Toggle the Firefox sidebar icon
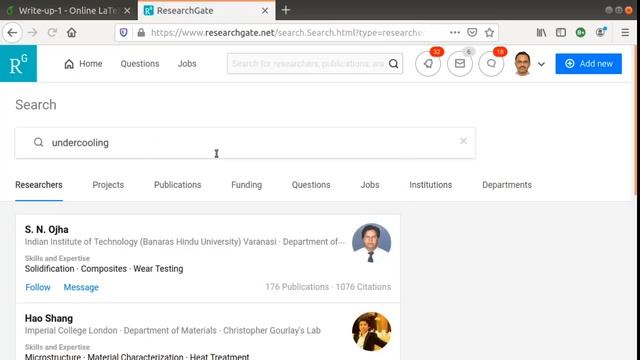Viewport: 640px width, 360px height. 561,33
